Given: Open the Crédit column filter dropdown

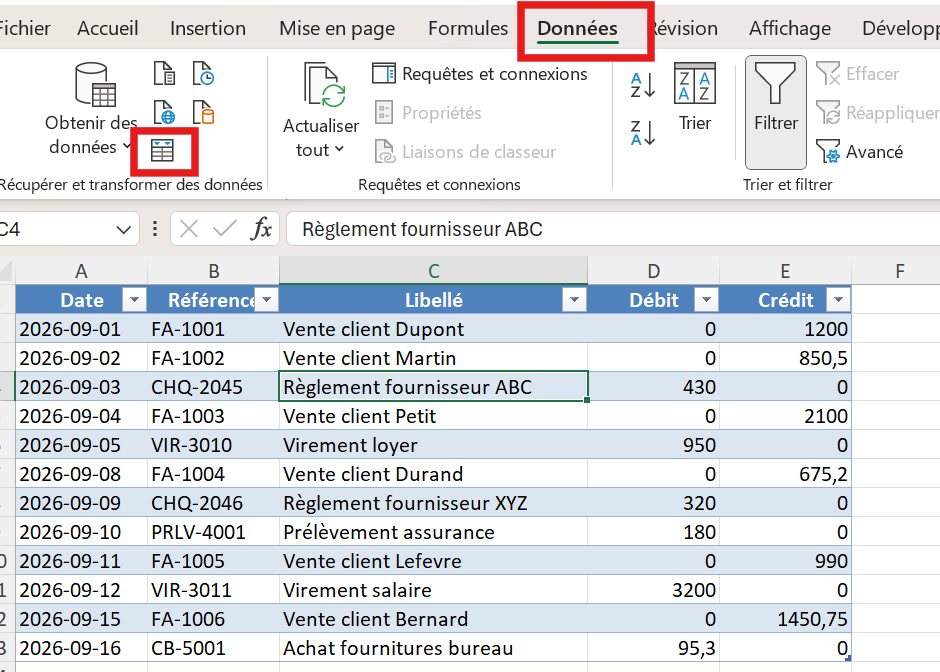Looking at the screenshot, I should pos(838,300).
